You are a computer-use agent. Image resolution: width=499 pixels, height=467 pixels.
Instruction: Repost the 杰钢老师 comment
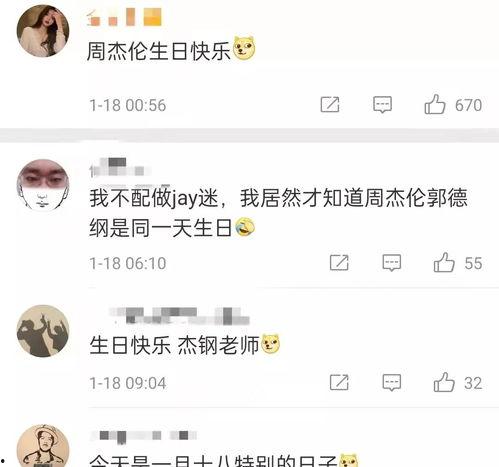pos(339,382)
